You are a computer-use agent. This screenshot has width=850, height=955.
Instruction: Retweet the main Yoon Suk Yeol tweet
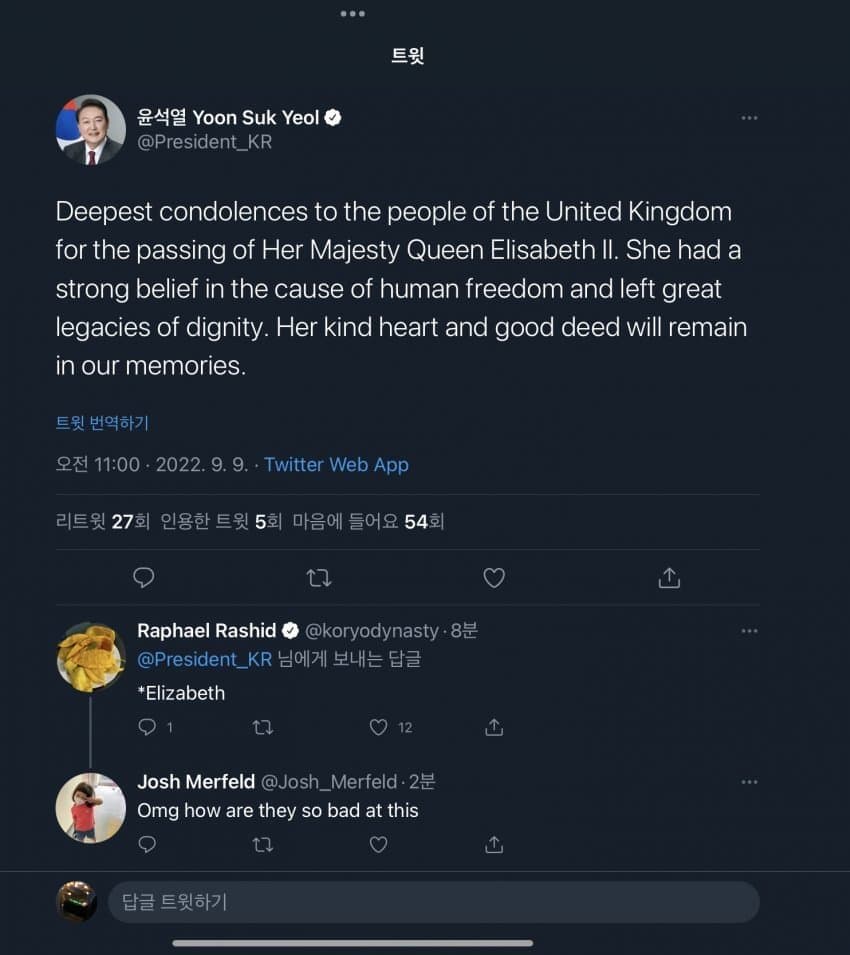coord(319,577)
